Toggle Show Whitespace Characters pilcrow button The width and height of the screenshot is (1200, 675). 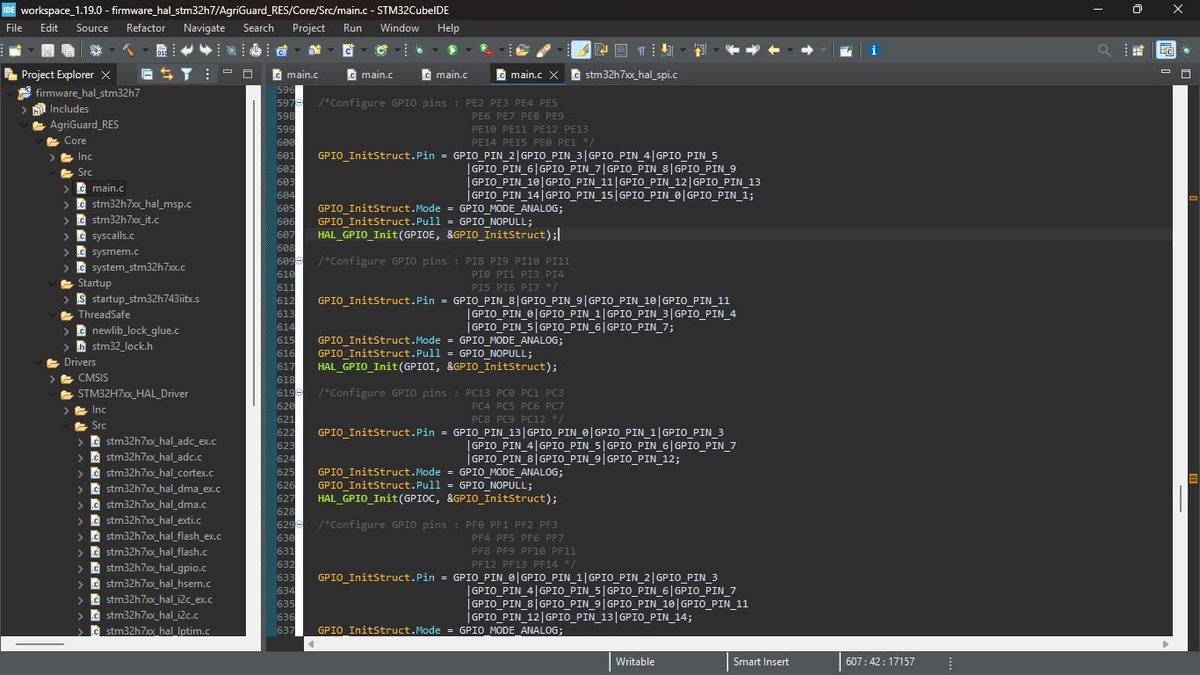641,50
